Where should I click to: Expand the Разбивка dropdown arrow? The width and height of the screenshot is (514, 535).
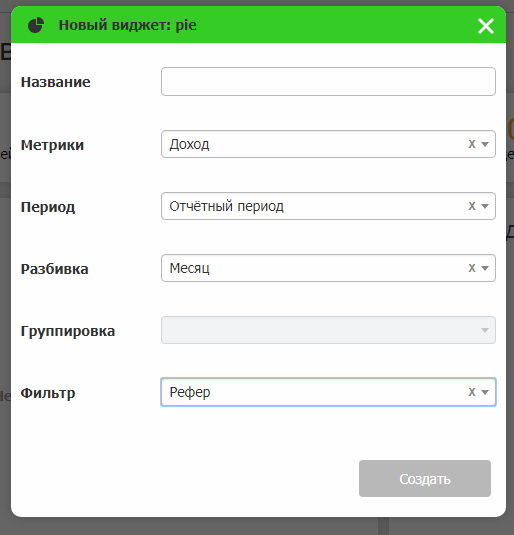(x=485, y=268)
